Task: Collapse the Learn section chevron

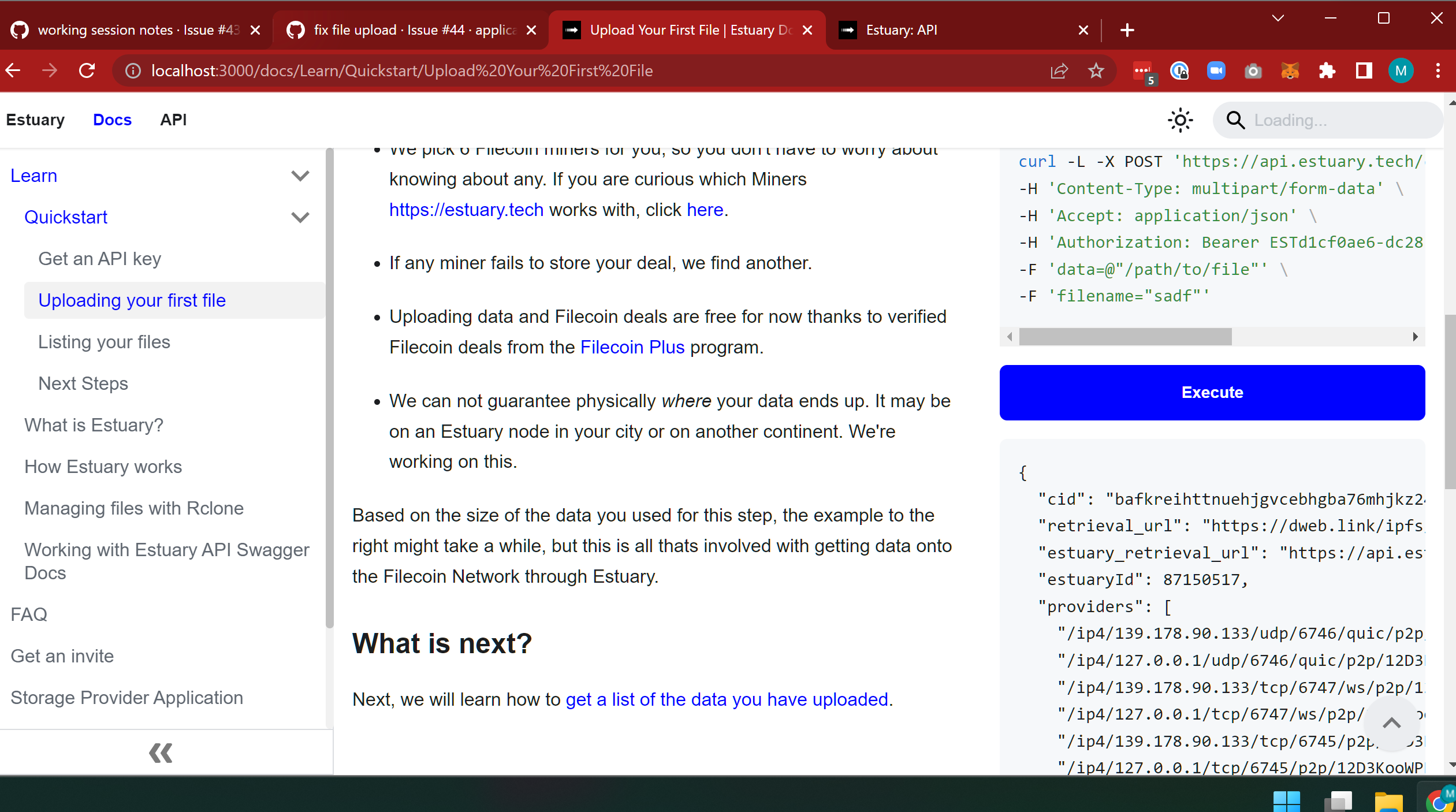Action: click(x=300, y=176)
